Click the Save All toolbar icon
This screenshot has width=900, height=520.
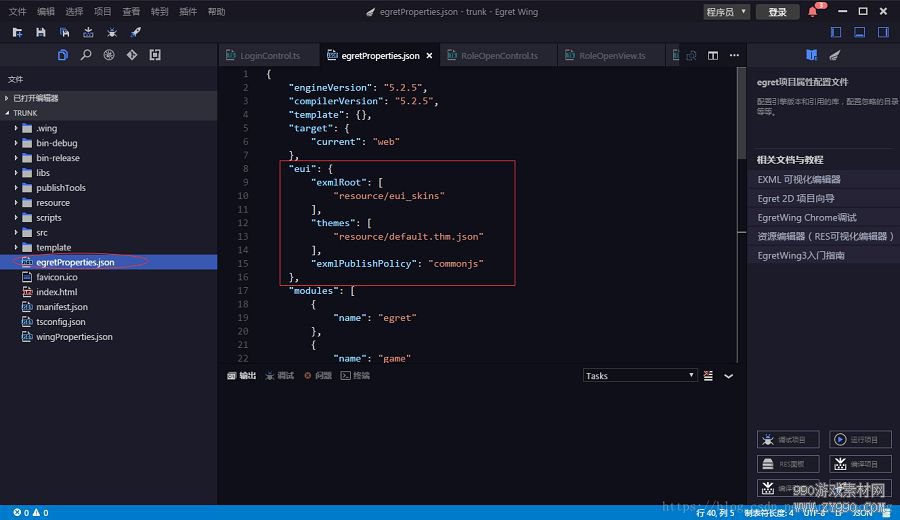(x=64, y=33)
